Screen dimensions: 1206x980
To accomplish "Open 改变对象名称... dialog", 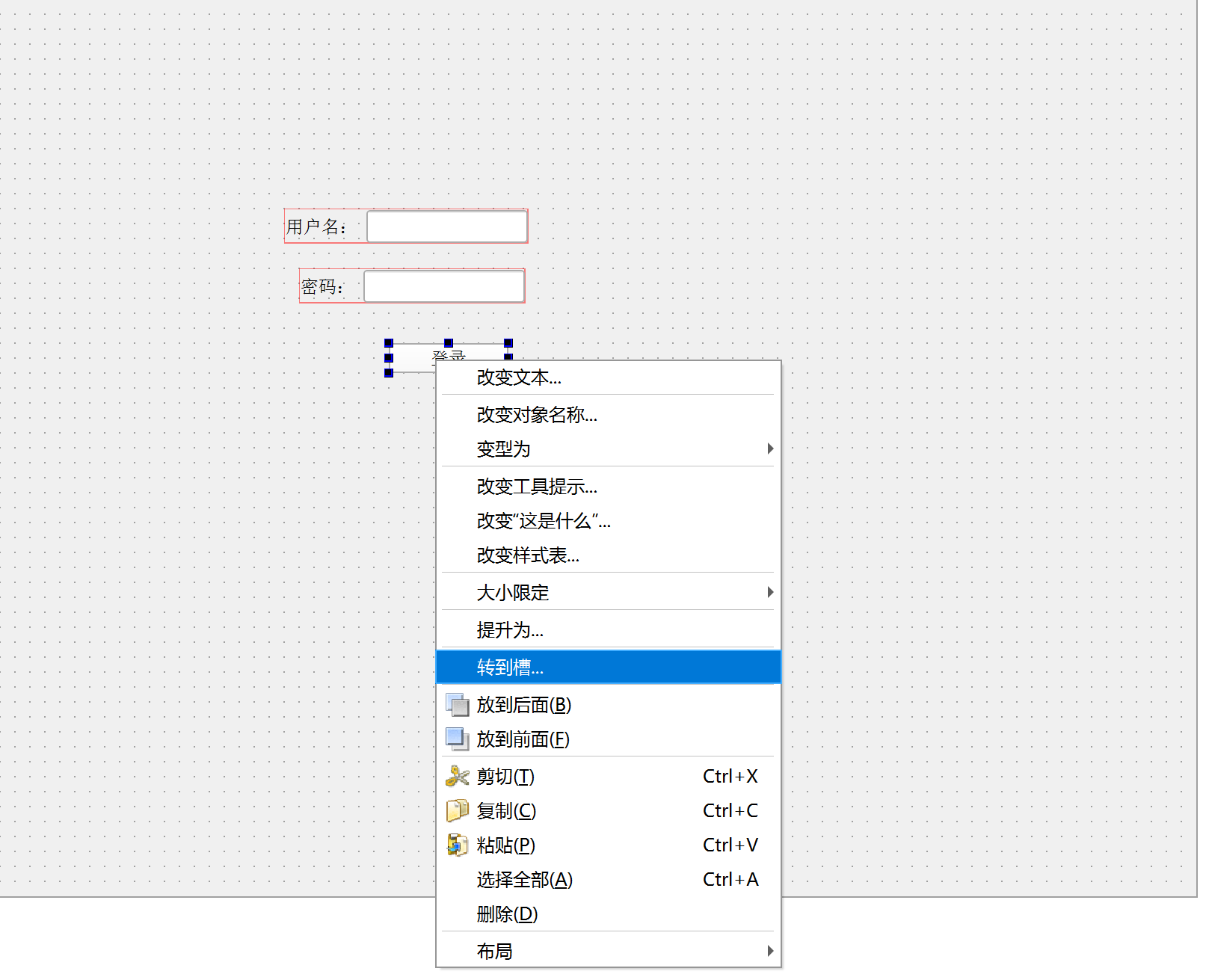I will pyautogui.click(x=537, y=414).
